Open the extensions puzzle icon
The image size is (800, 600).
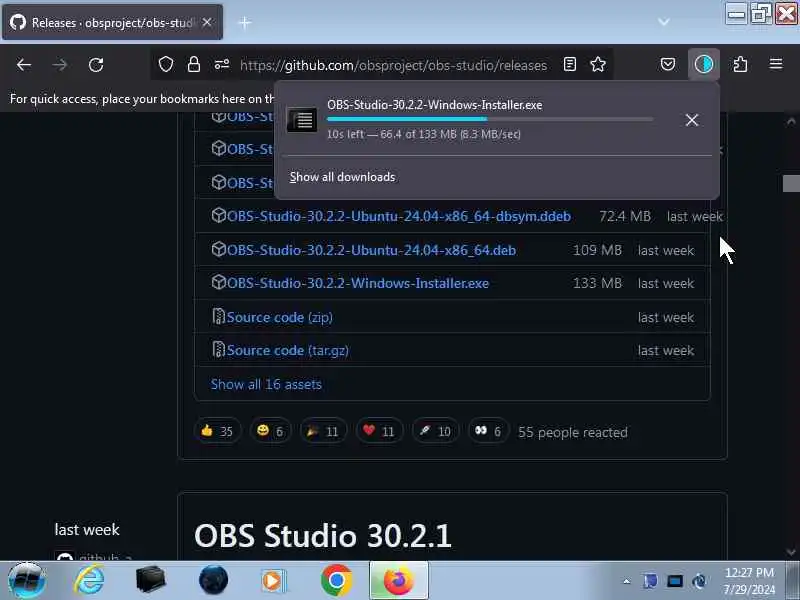pyautogui.click(x=740, y=64)
